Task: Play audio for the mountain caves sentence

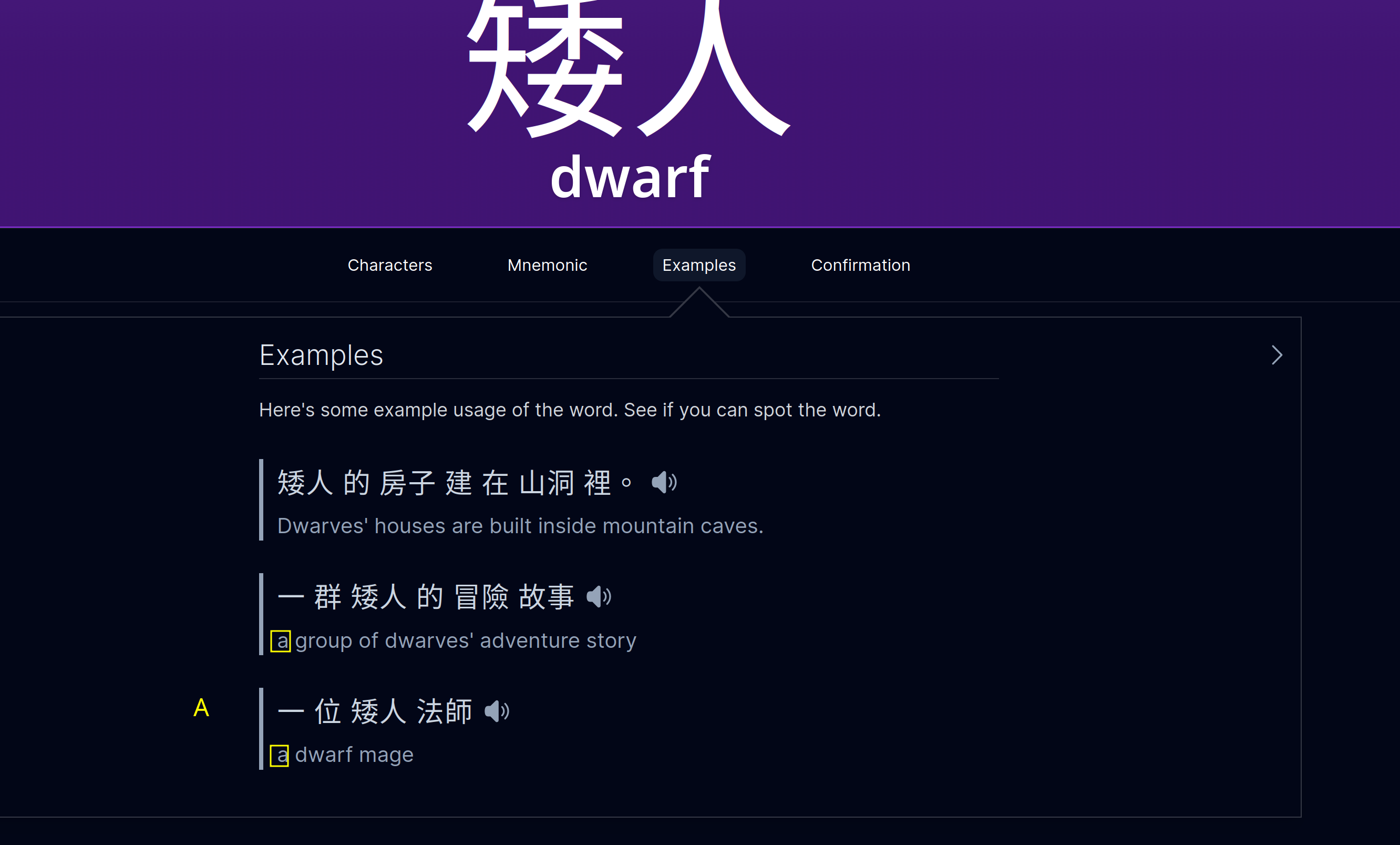Action: click(664, 483)
